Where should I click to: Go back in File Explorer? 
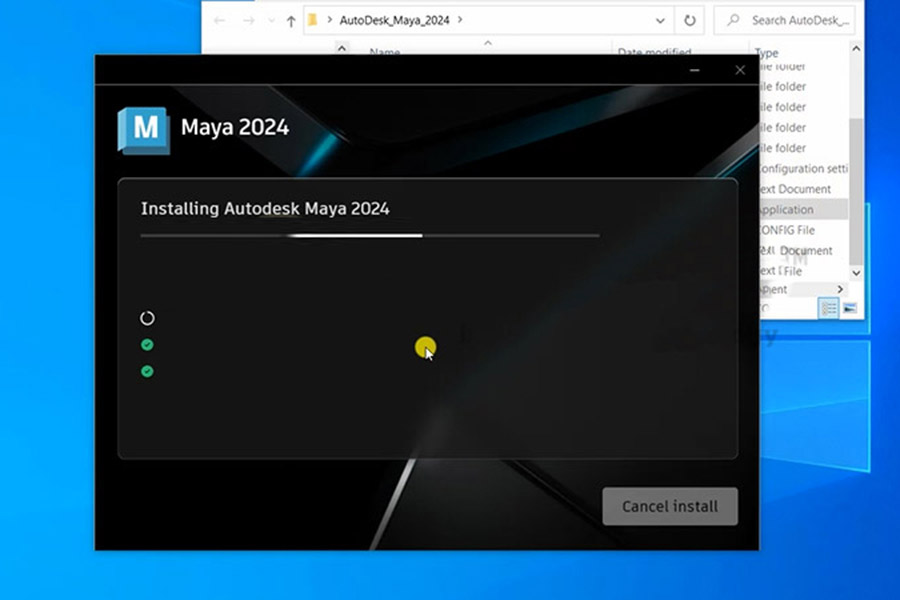(x=219, y=21)
